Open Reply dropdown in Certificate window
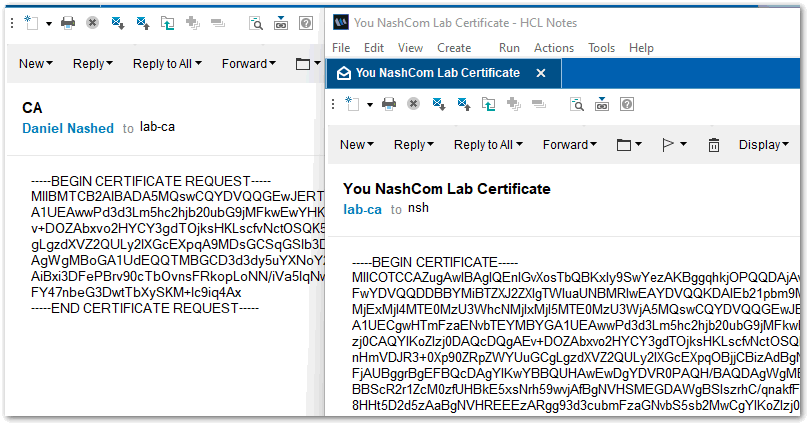Image resolution: width=809 pixels, height=425 pixels. tap(413, 144)
